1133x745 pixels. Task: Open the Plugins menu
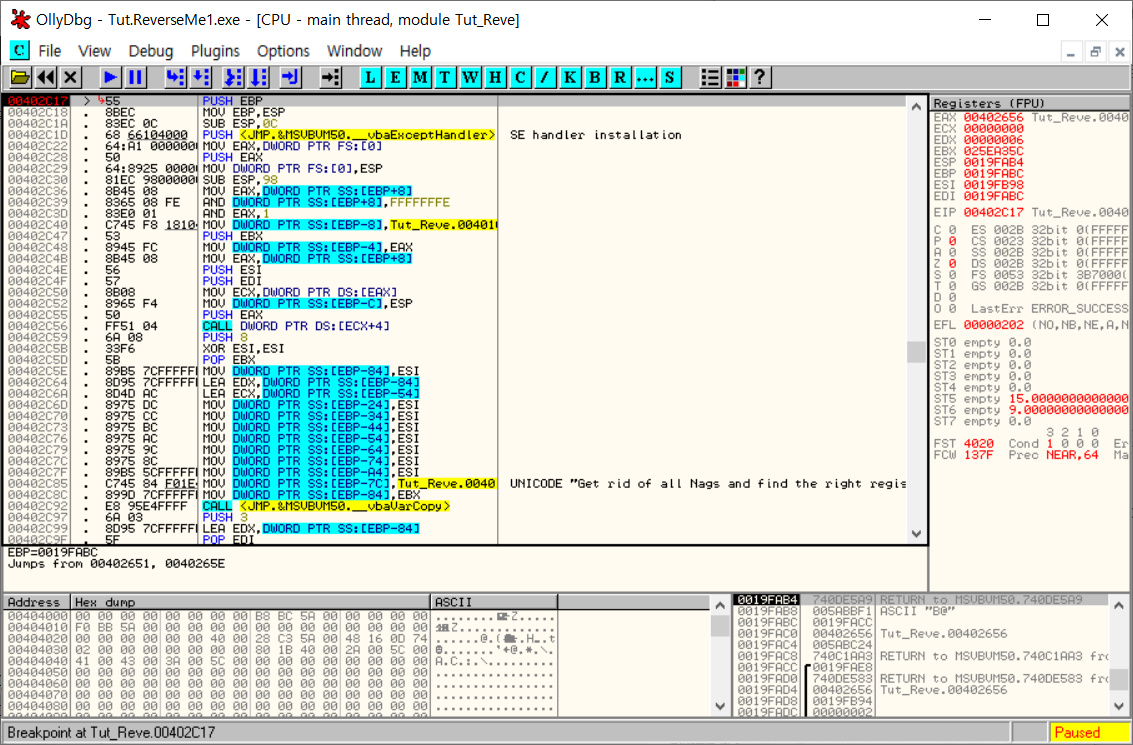point(215,51)
